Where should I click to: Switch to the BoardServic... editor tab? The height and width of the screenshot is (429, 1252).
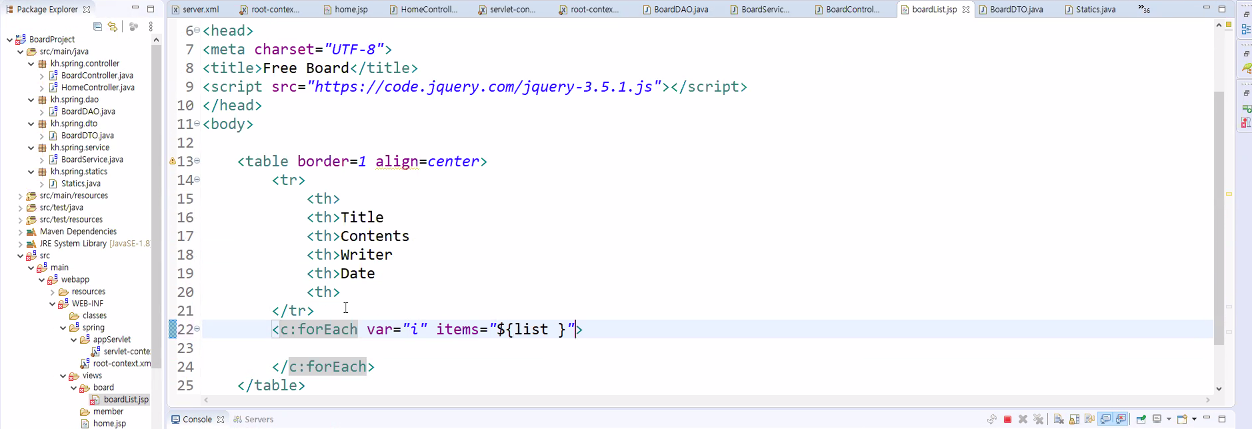766,9
